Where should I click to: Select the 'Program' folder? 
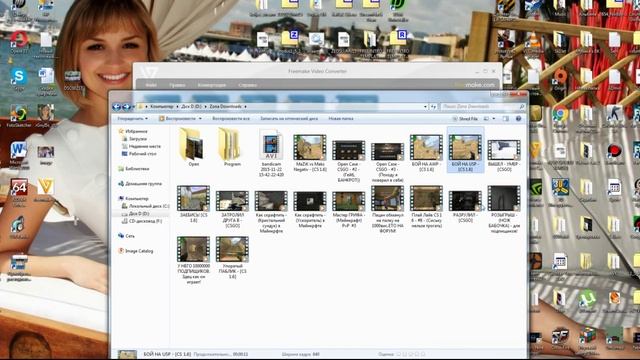tap(232, 147)
